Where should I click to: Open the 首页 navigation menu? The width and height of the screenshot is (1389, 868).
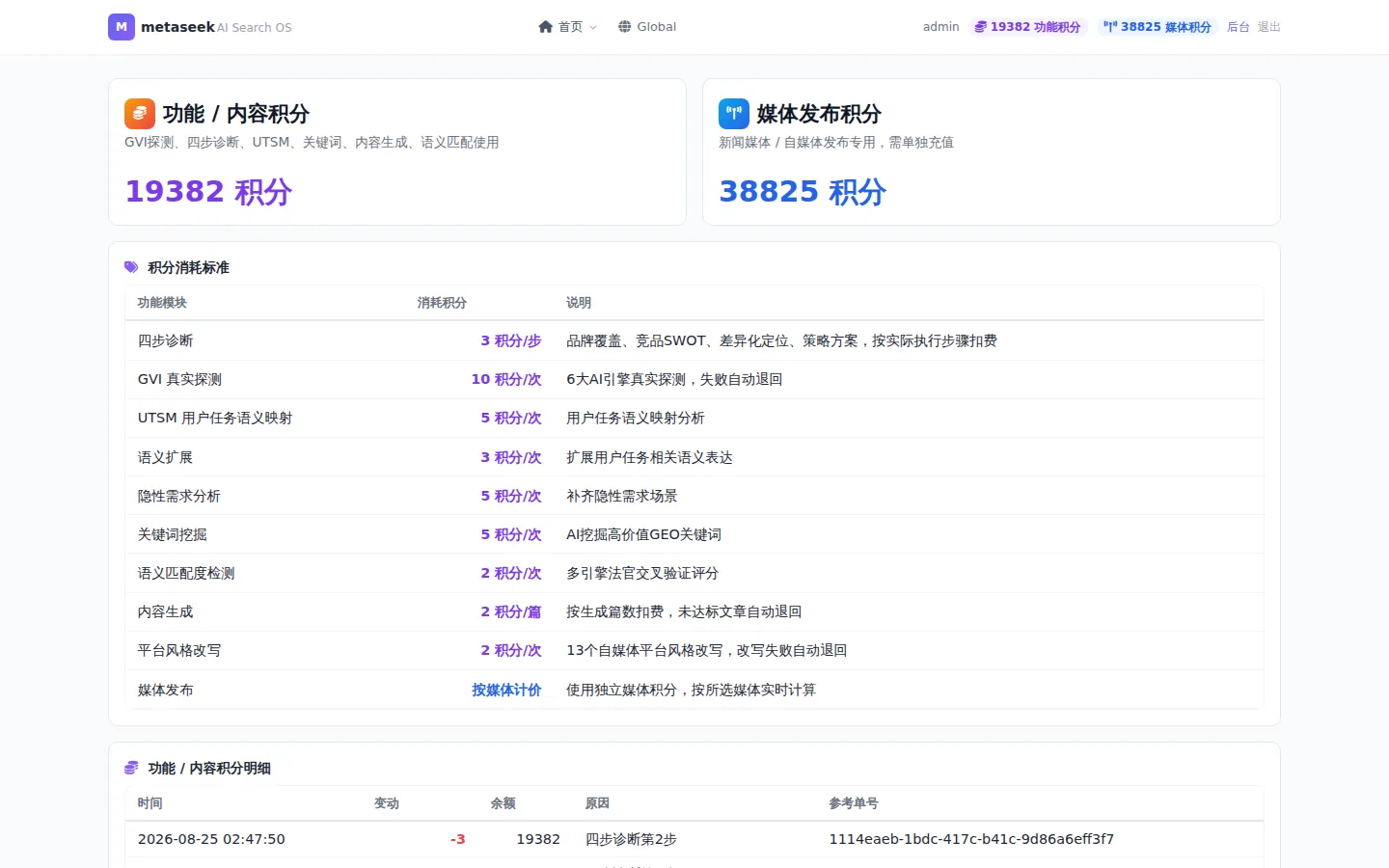(x=568, y=27)
